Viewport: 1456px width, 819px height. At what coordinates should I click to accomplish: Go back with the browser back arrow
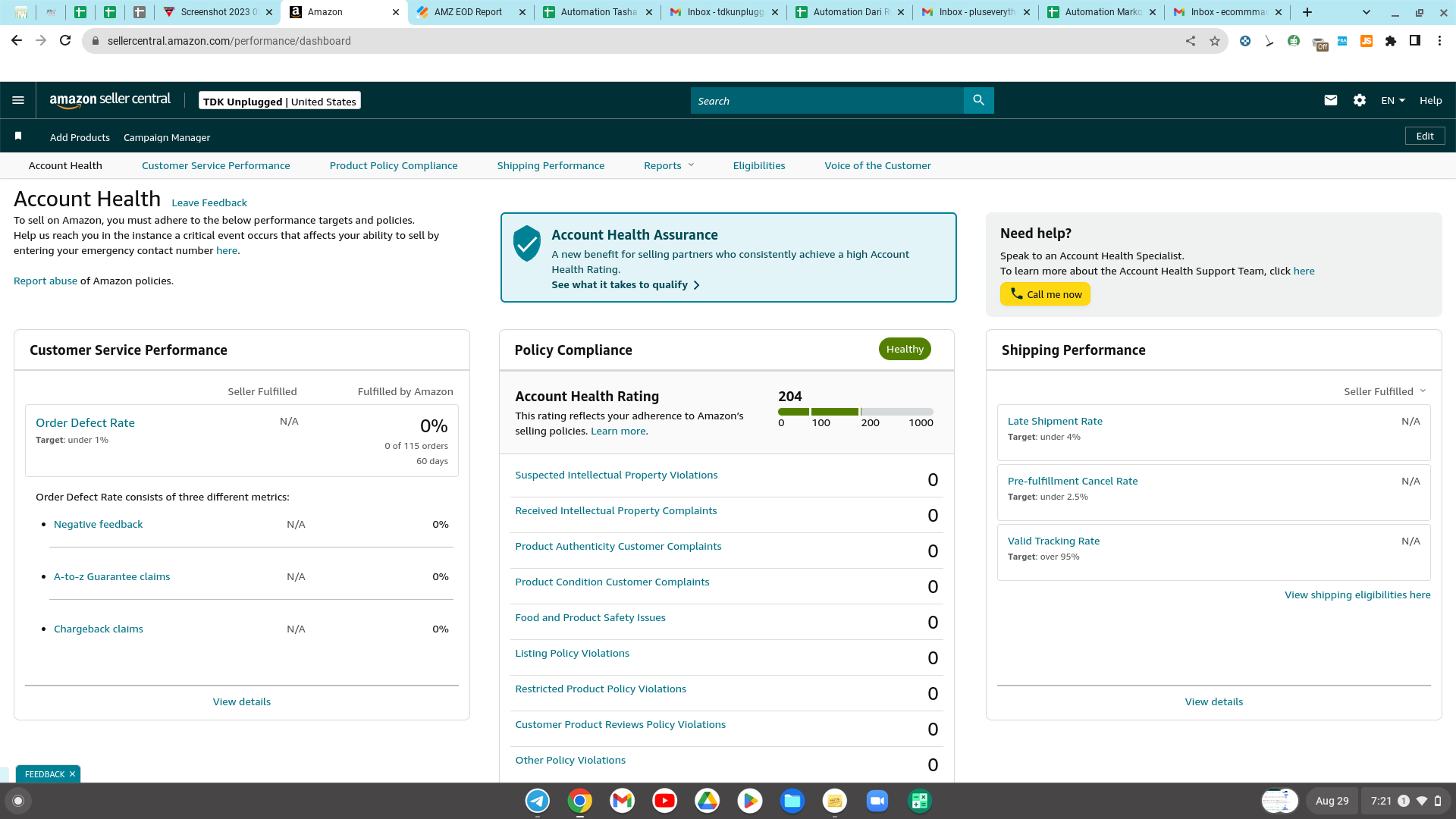tap(17, 41)
